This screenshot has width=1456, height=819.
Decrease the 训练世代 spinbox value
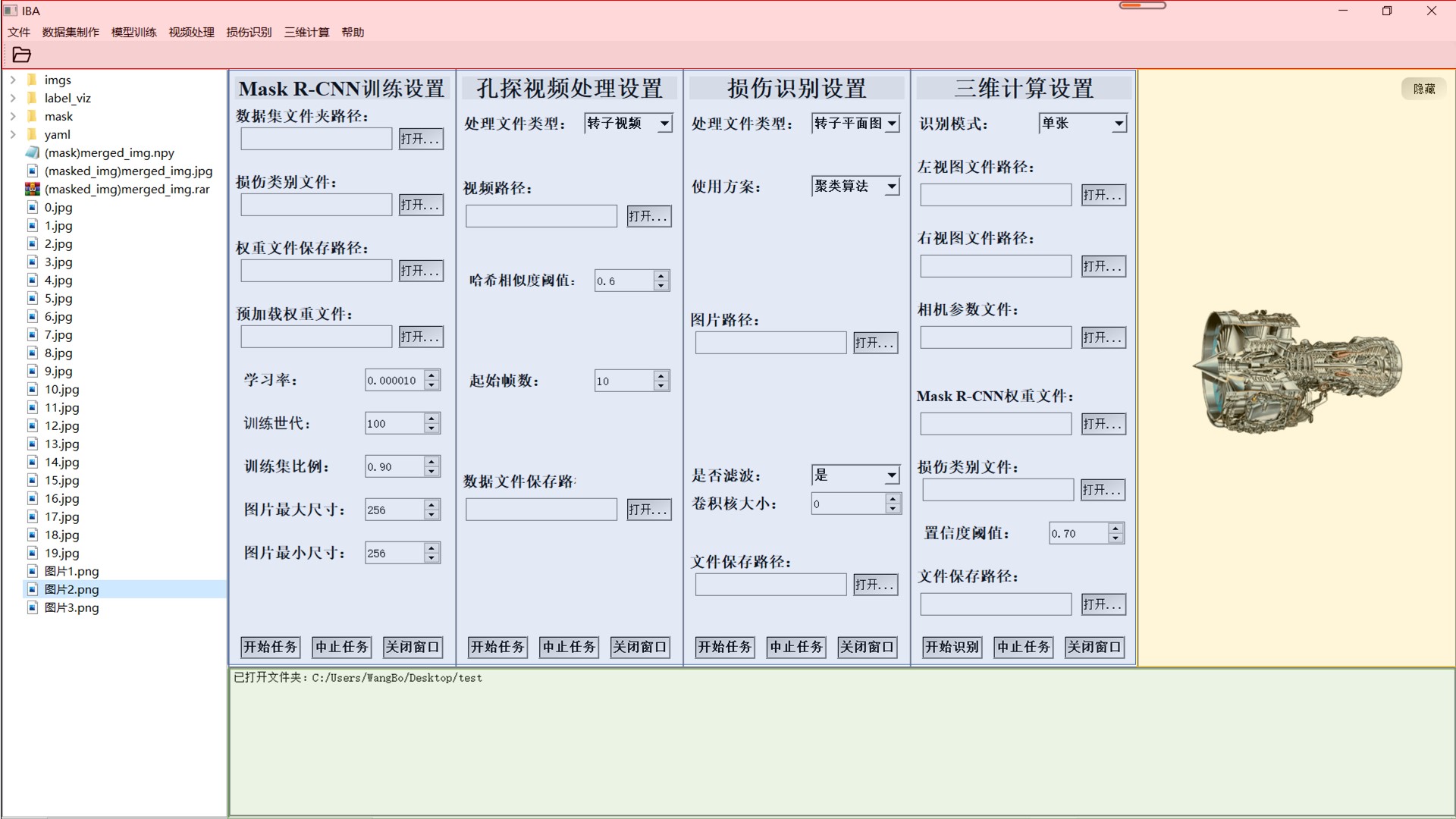pos(432,428)
